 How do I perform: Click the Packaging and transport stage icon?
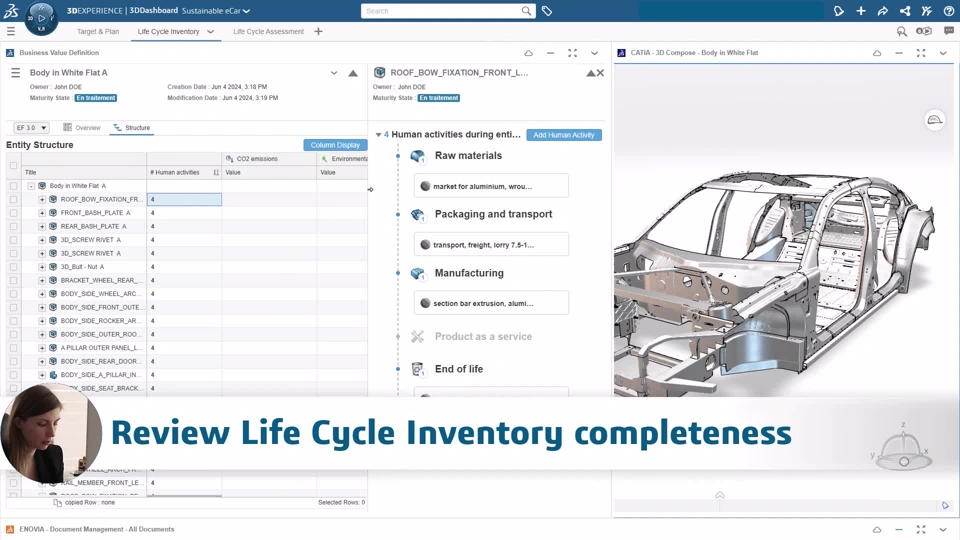coord(418,215)
